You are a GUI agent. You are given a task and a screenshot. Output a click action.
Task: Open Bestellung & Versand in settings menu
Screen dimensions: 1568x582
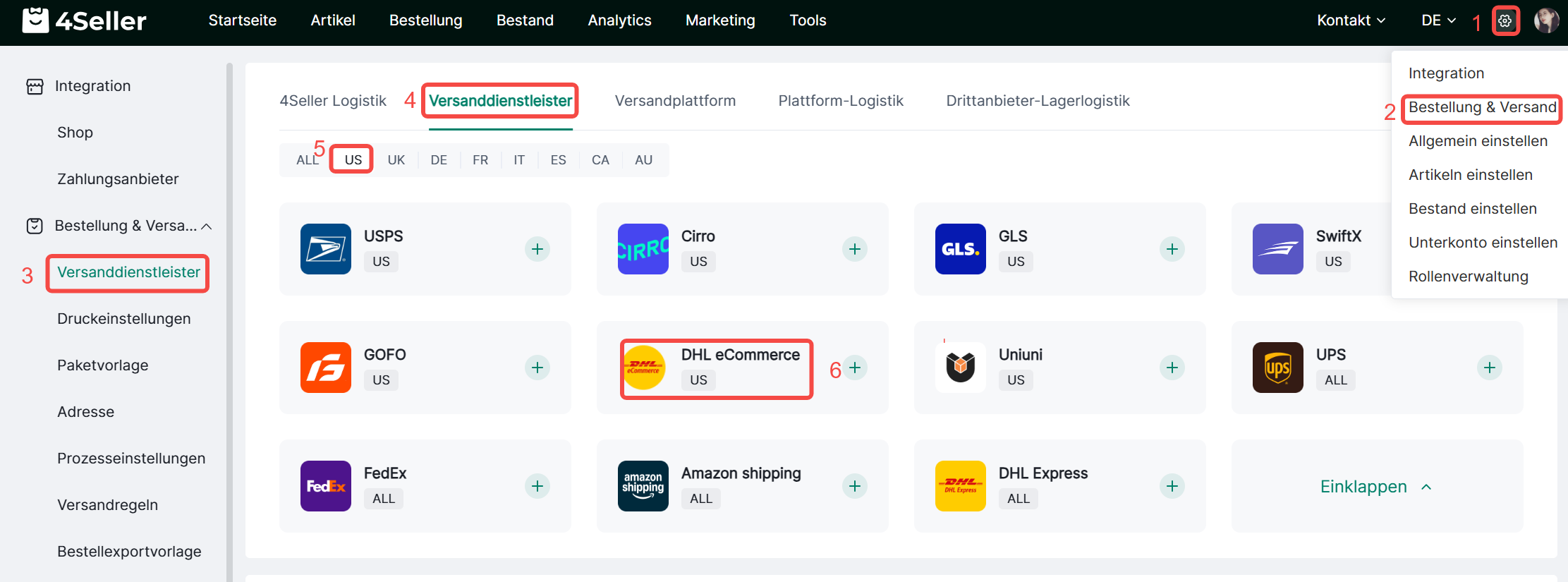point(1482,107)
